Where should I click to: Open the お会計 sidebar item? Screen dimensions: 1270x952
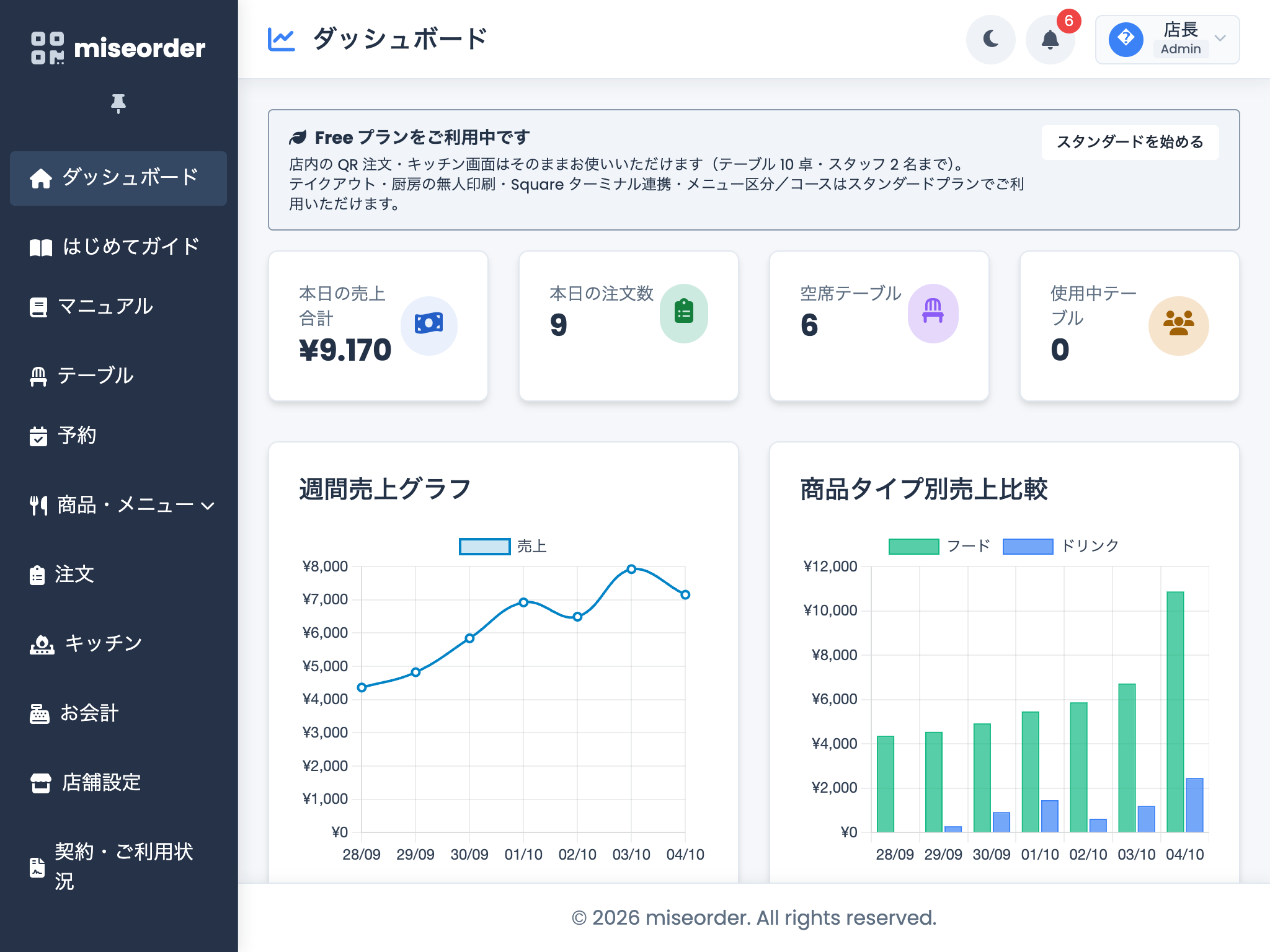click(118, 713)
